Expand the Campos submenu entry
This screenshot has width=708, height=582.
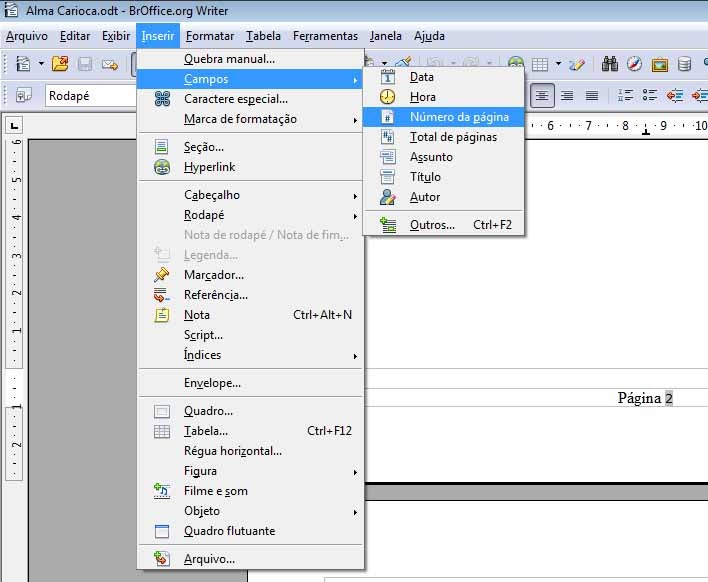pos(250,79)
